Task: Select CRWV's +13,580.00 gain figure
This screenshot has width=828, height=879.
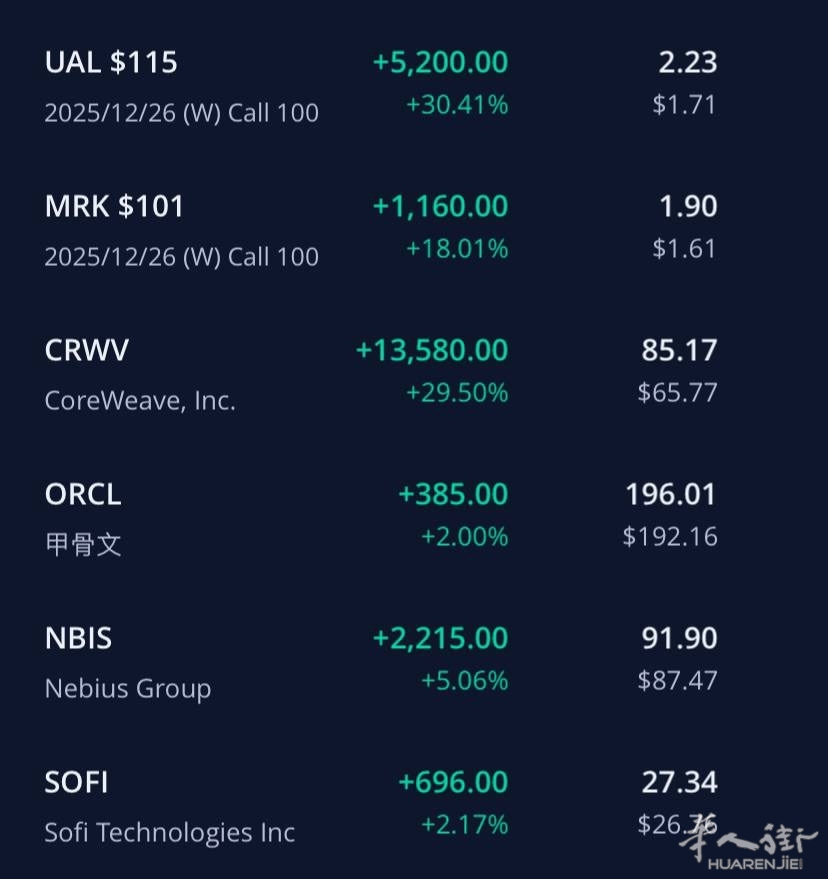Action: pyautogui.click(x=432, y=350)
